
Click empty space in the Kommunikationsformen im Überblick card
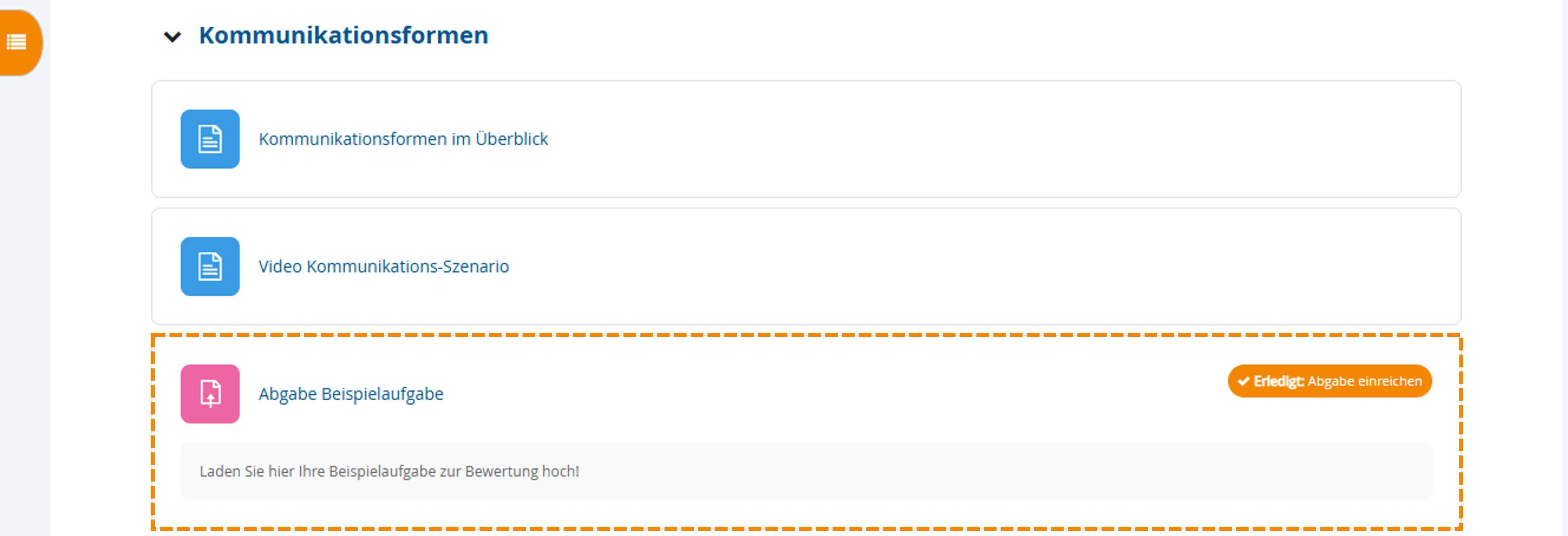tap(974, 139)
